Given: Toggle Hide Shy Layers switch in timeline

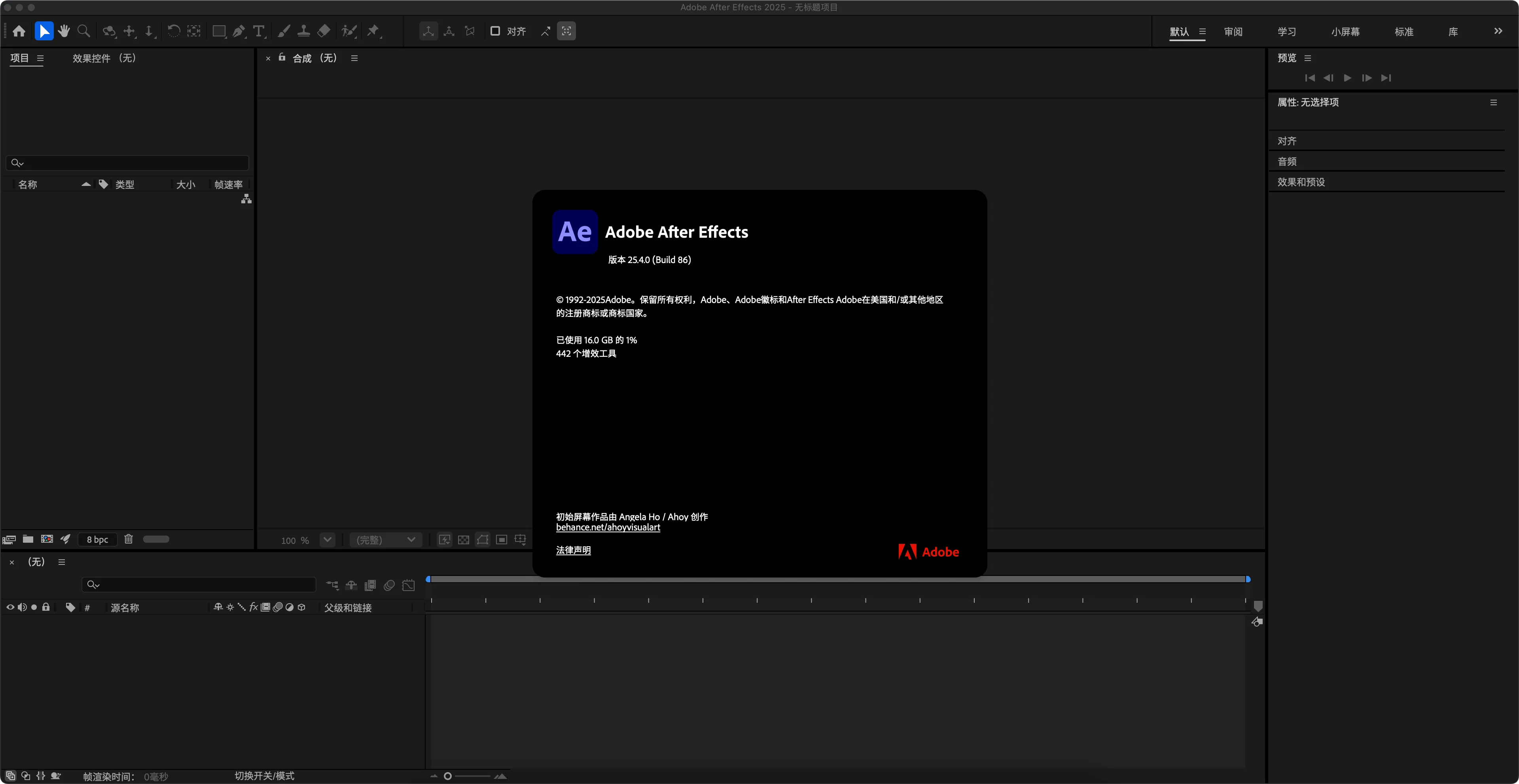Looking at the screenshot, I should (351, 585).
